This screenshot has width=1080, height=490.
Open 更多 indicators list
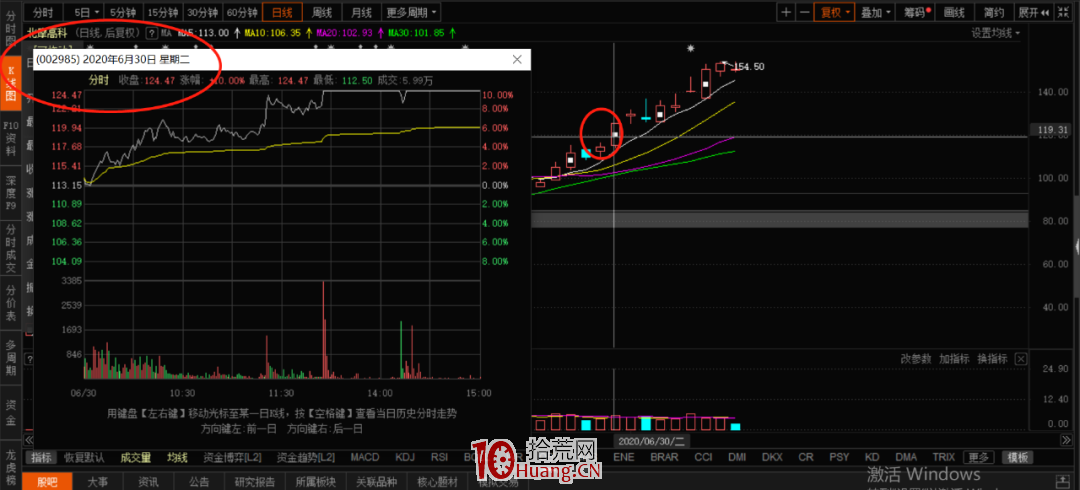tap(979, 457)
